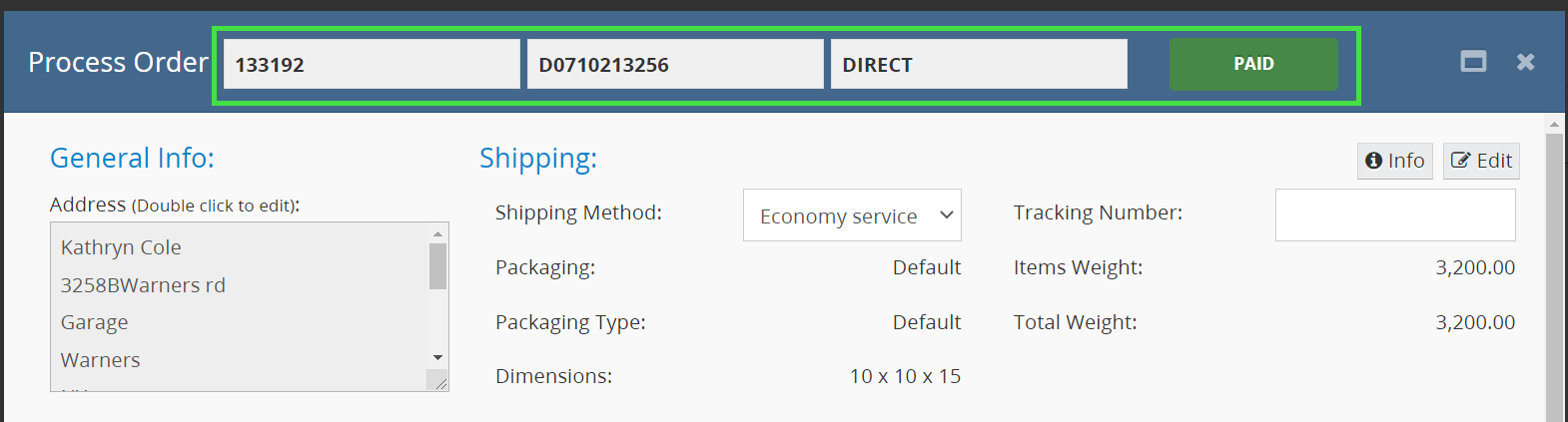Click the Edit shipping button
The height and width of the screenshot is (422, 1568).
click(1481, 161)
